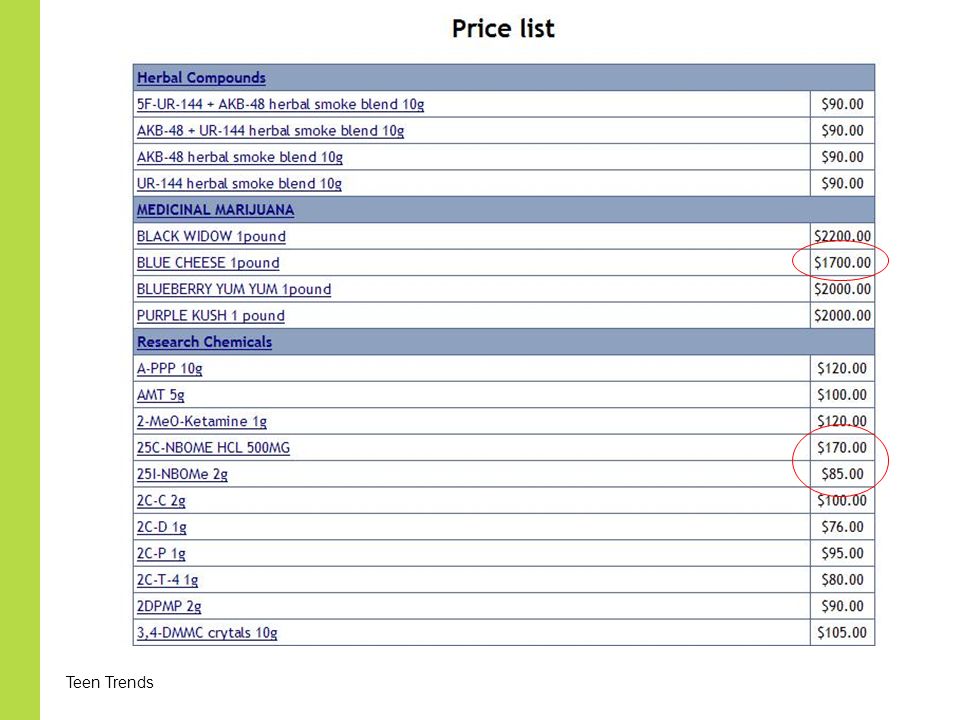This screenshot has height=720, width=960.
Task: Open the 2DPMP 2g link
Action: point(168,606)
